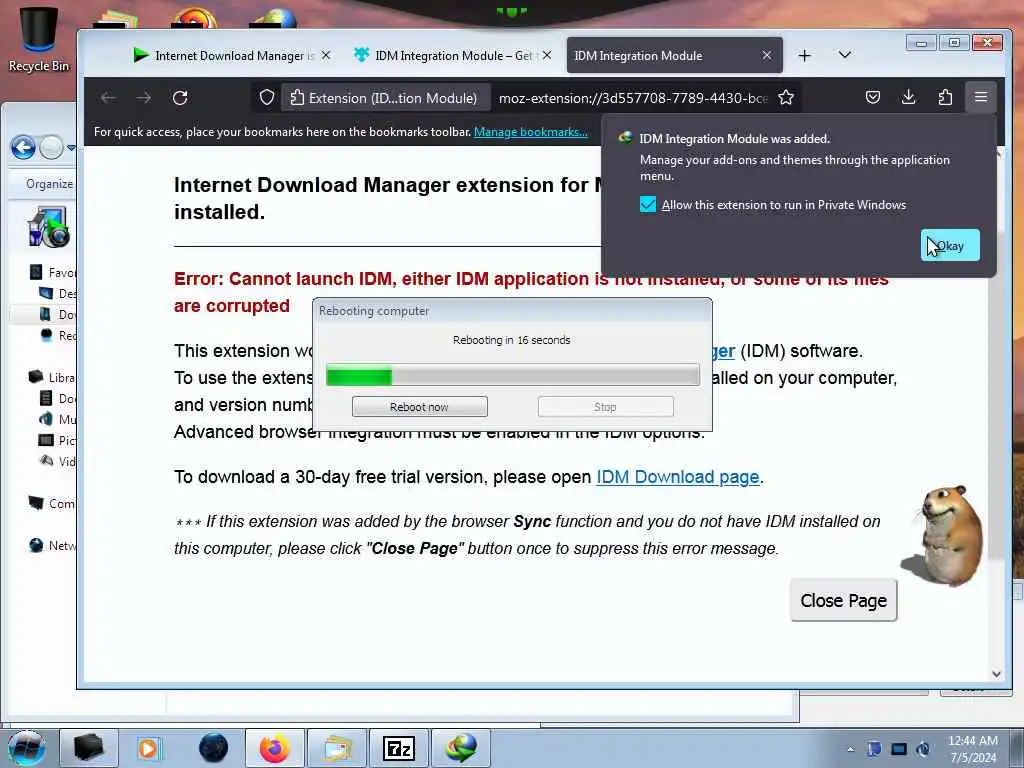Open file explorer folder taskbar icon

[336, 748]
